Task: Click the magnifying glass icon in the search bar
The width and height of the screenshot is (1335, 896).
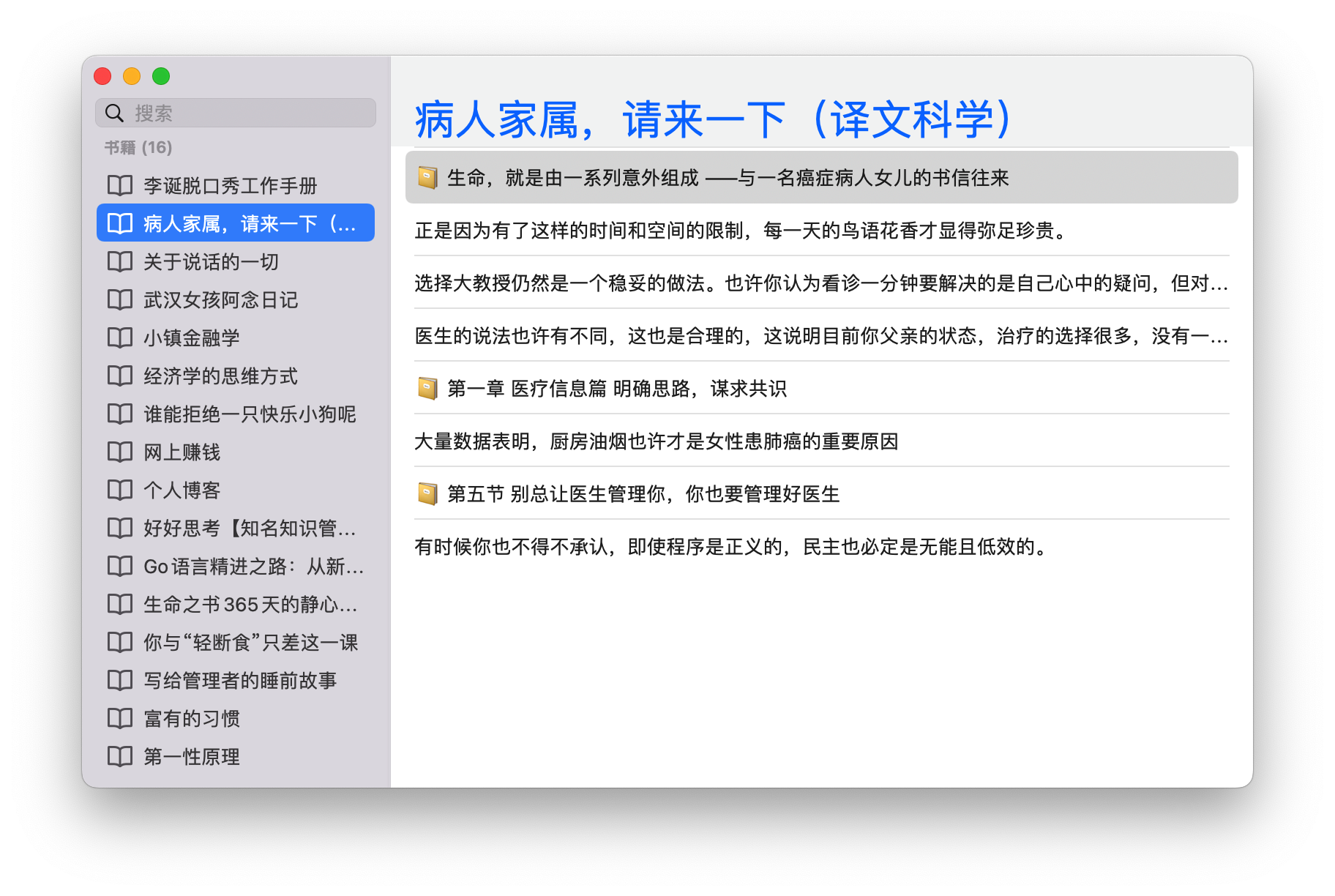Action: coord(113,112)
